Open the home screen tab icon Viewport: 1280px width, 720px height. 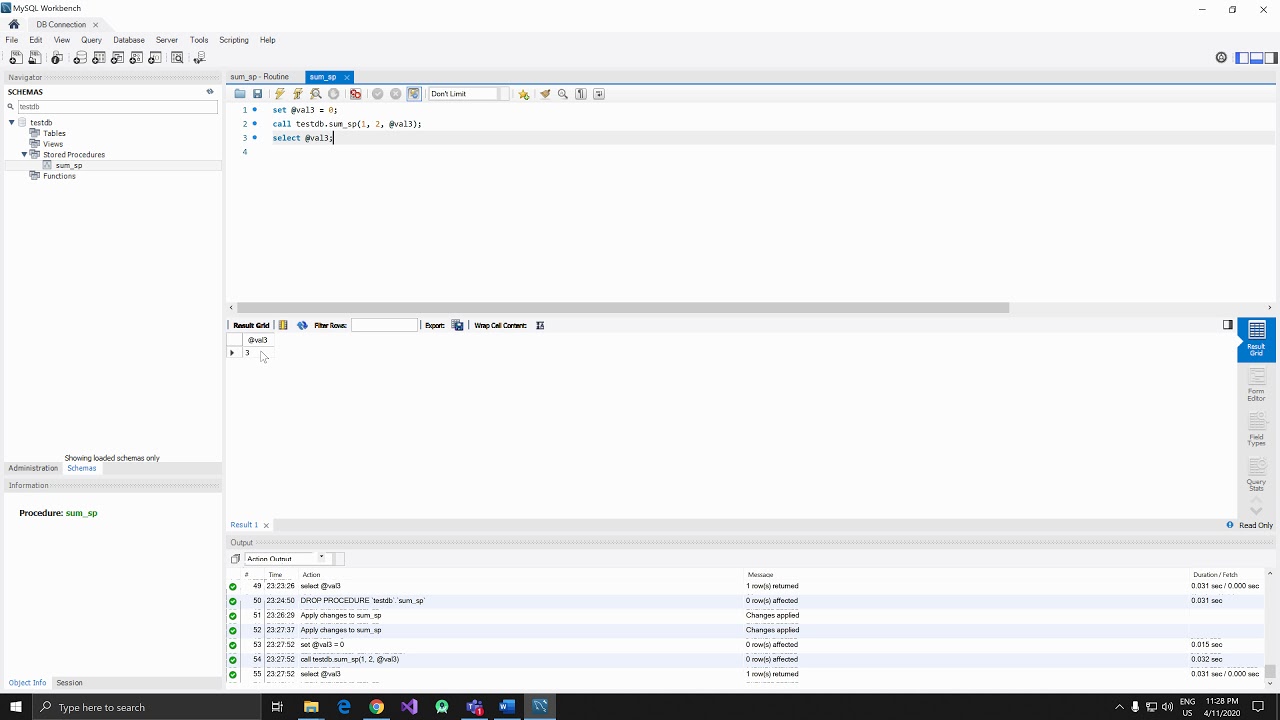click(x=14, y=24)
